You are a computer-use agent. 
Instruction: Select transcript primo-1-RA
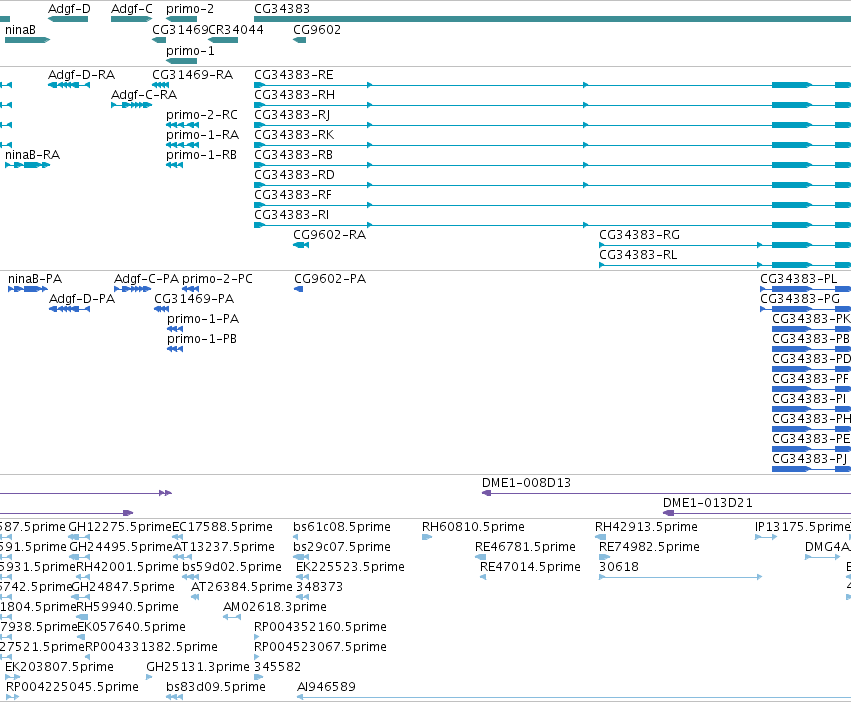point(202,135)
